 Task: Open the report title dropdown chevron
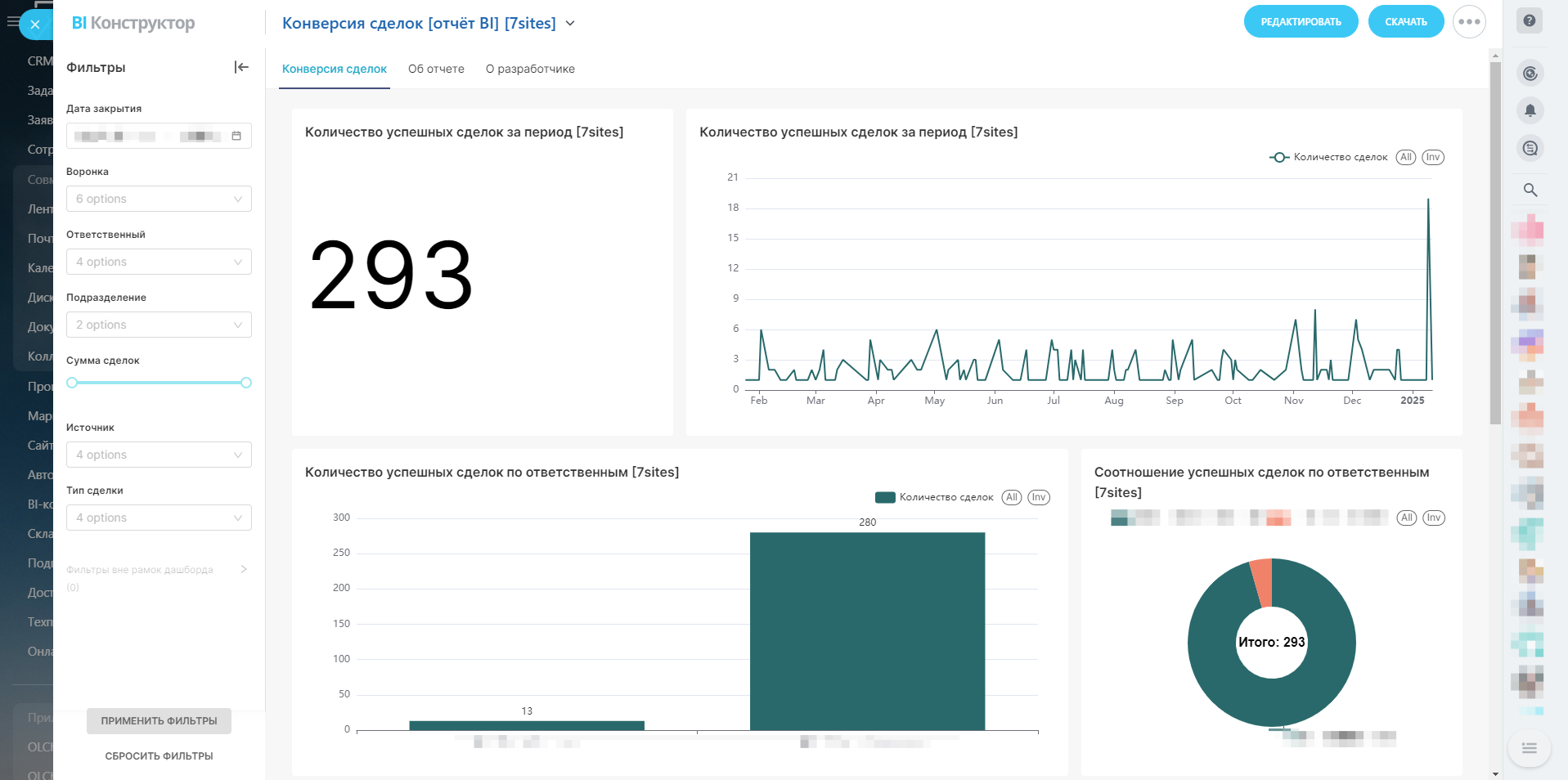point(570,24)
